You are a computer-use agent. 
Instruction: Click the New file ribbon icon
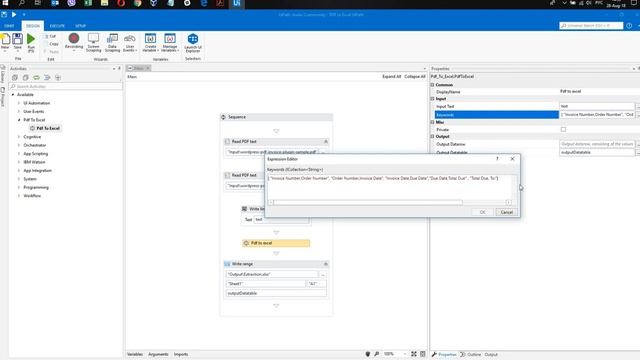(x=5, y=39)
